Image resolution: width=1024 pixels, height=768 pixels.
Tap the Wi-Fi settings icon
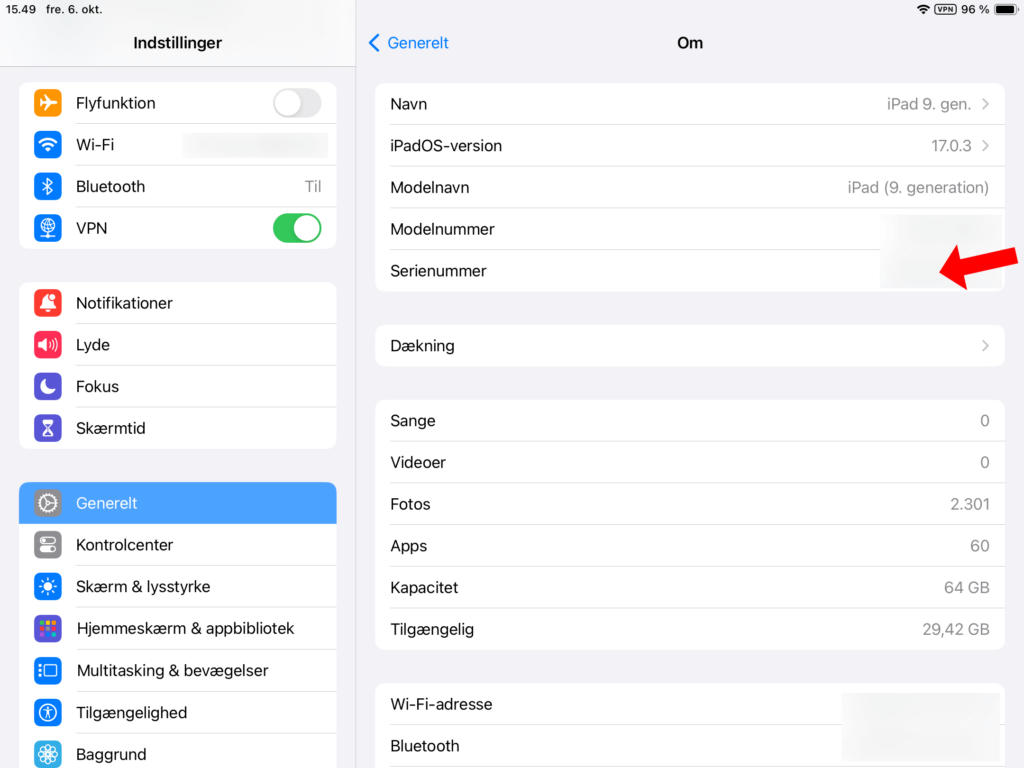click(x=48, y=145)
